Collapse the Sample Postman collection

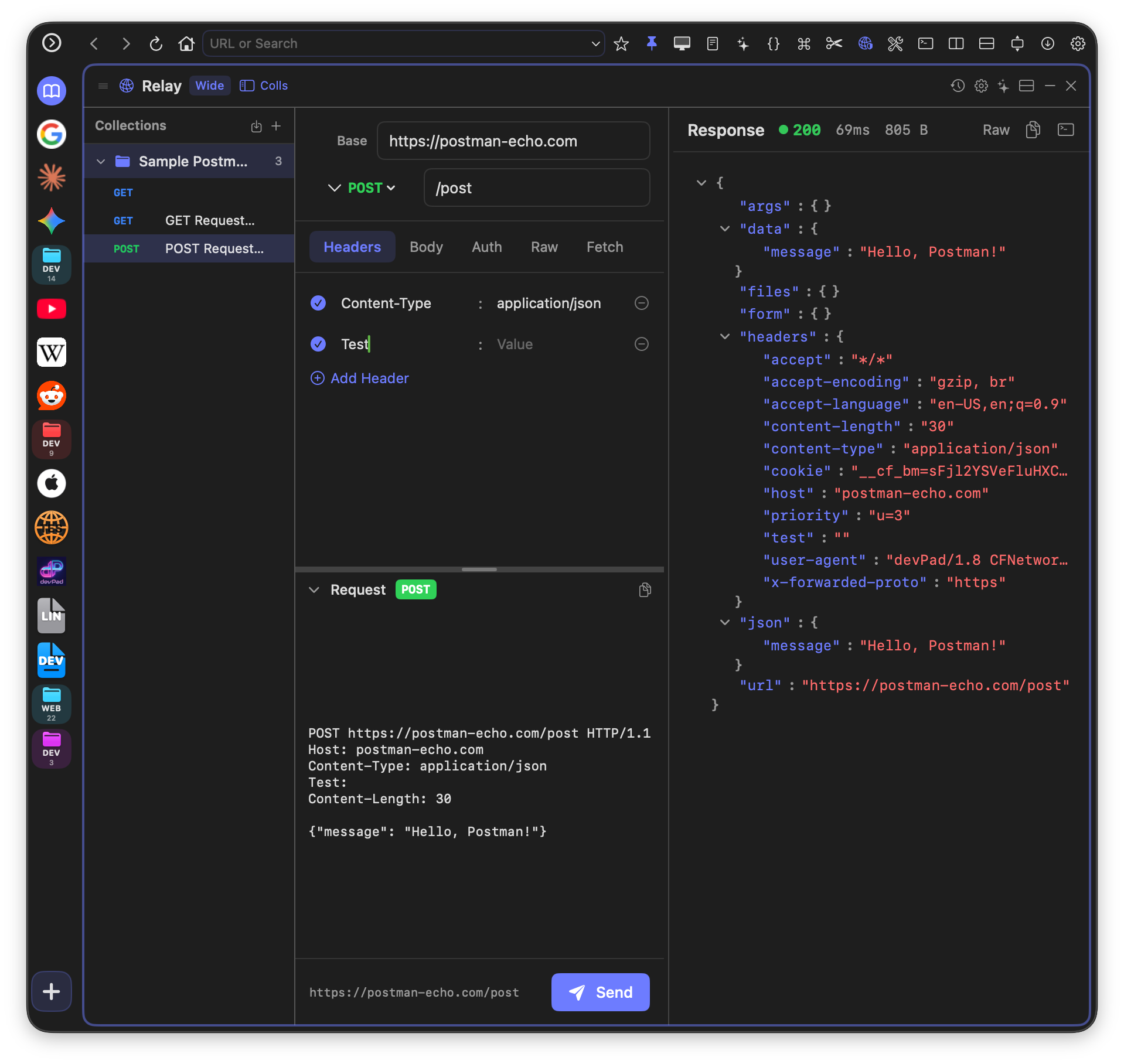[101, 162]
